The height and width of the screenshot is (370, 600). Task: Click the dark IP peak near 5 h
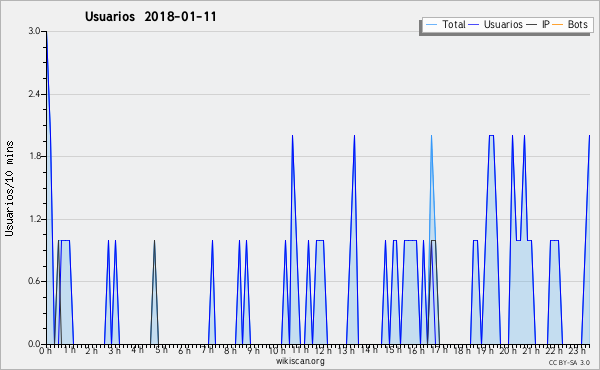coord(154,242)
